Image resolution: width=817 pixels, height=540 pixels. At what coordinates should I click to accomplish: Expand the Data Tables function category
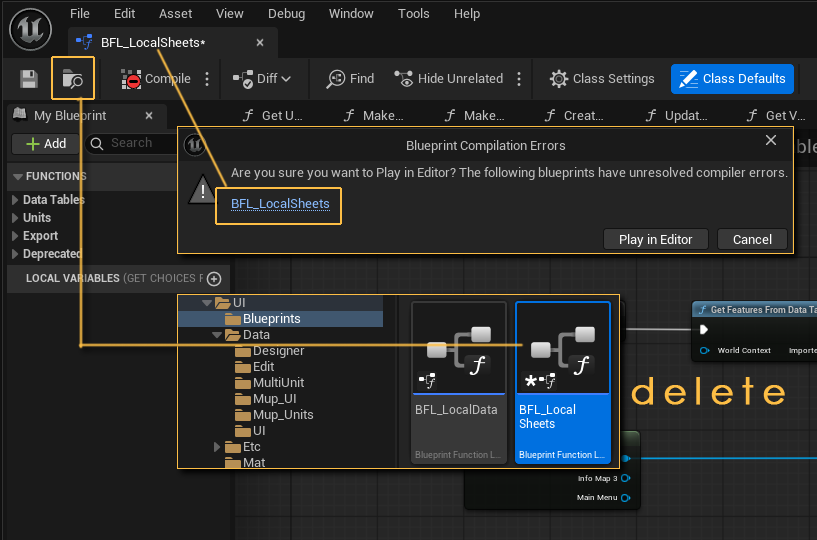(x=15, y=200)
